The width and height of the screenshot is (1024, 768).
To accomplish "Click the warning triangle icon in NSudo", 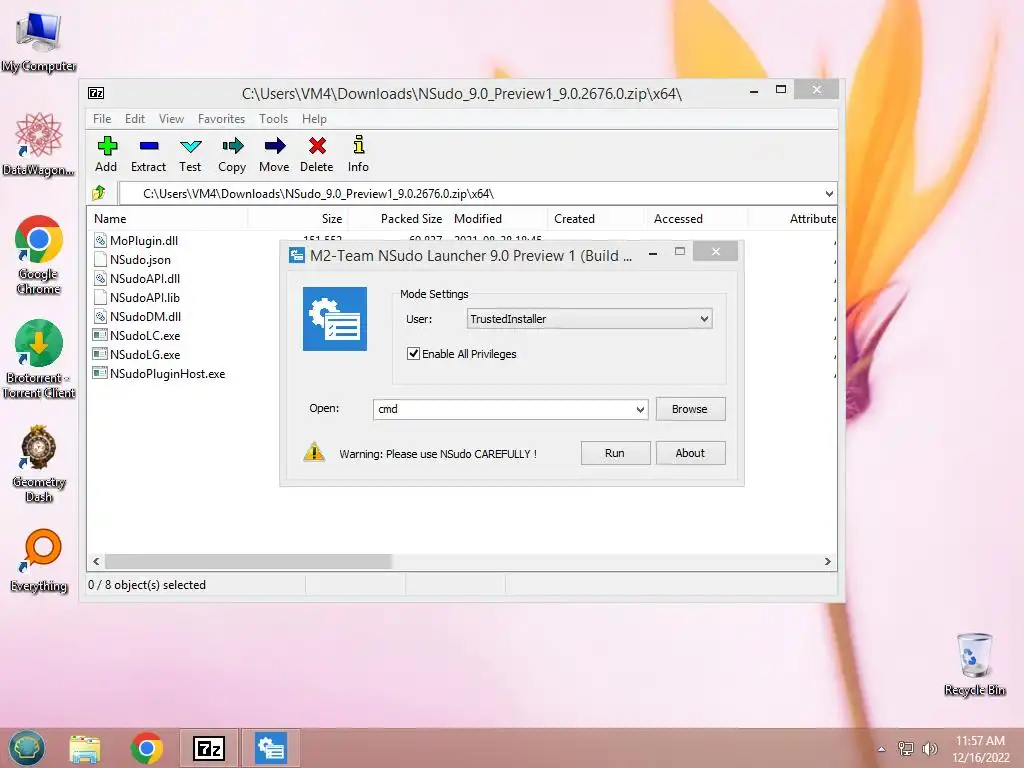I will tap(314, 452).
